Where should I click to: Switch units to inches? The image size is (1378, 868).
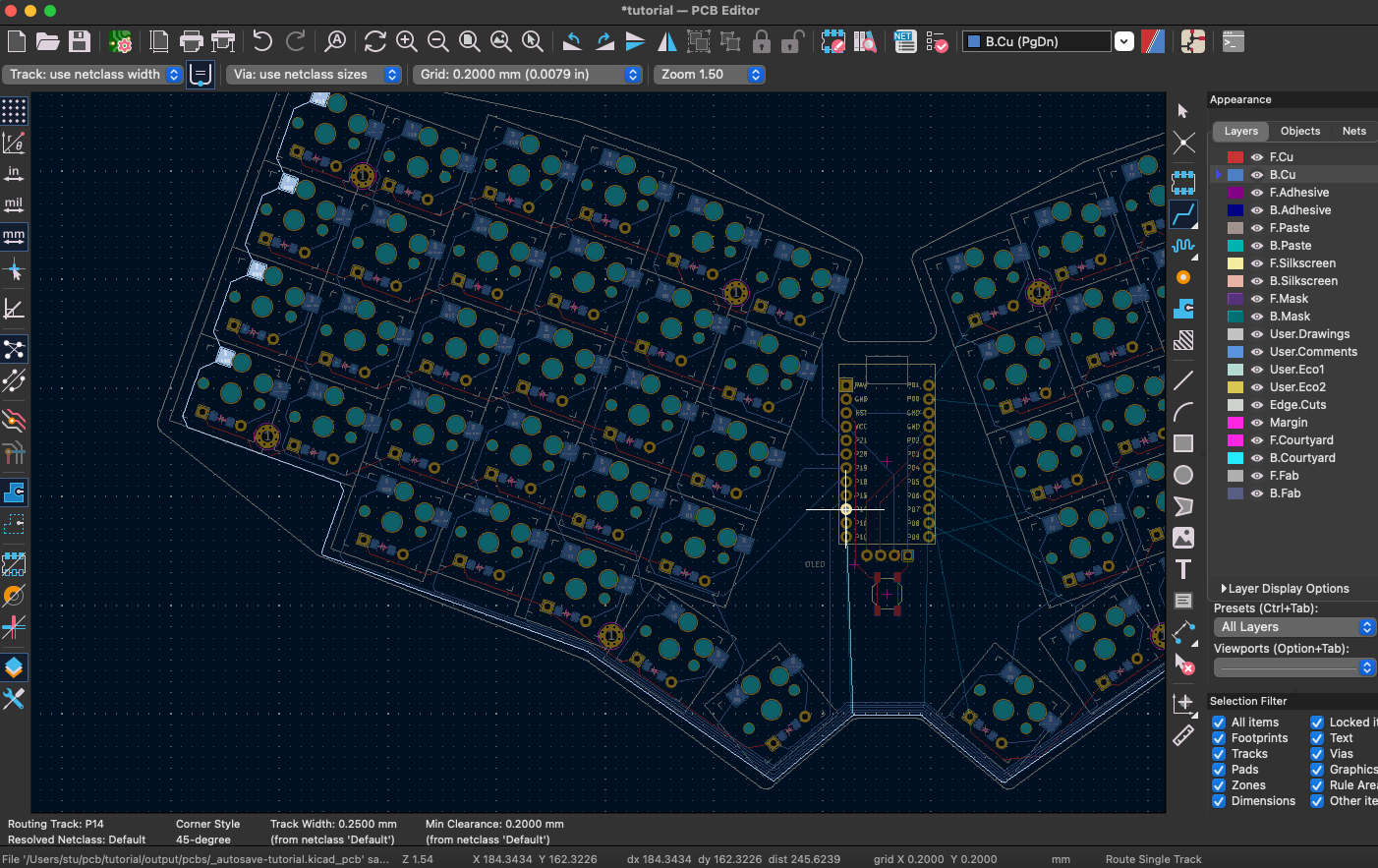pyautogui.click(x=14, y=173)
